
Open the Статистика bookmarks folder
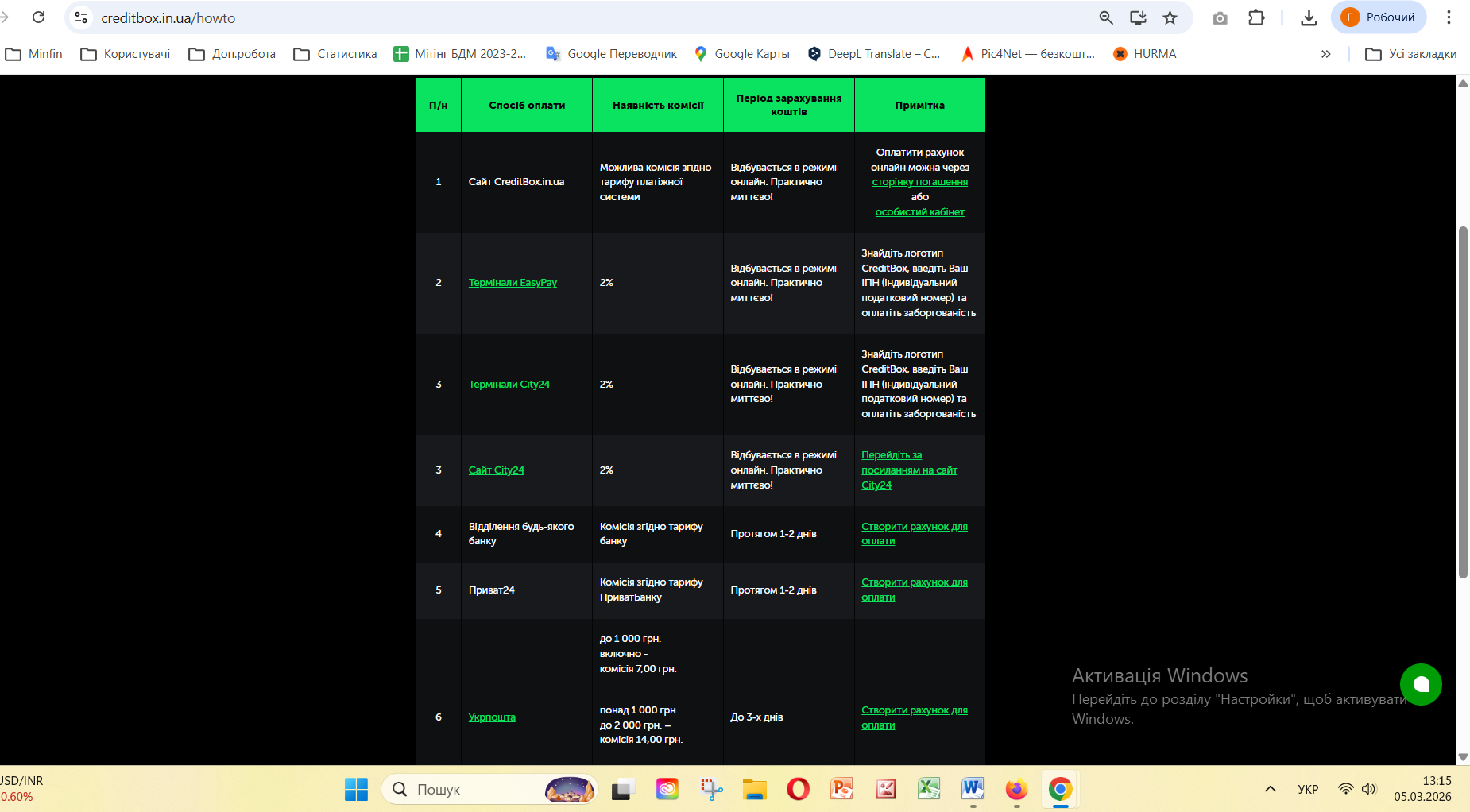(x=335, y=54)
